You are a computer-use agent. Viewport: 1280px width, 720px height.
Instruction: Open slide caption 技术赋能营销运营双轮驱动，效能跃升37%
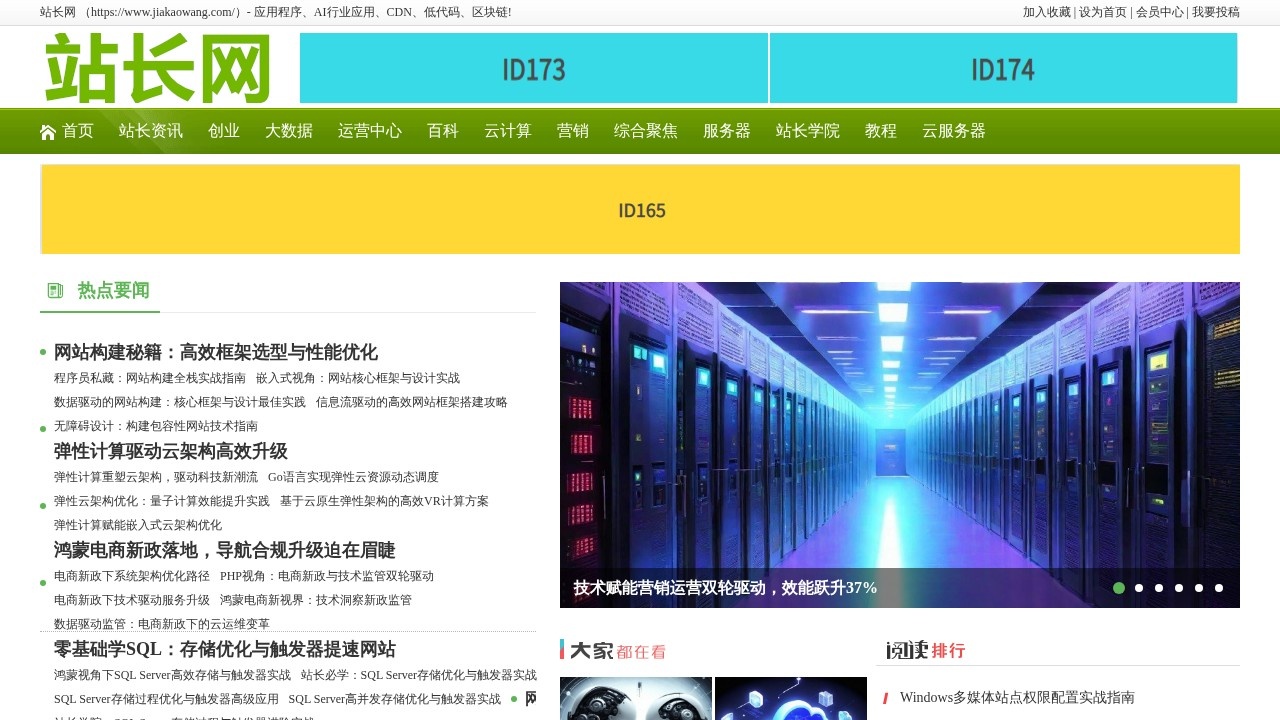(725, 588)
